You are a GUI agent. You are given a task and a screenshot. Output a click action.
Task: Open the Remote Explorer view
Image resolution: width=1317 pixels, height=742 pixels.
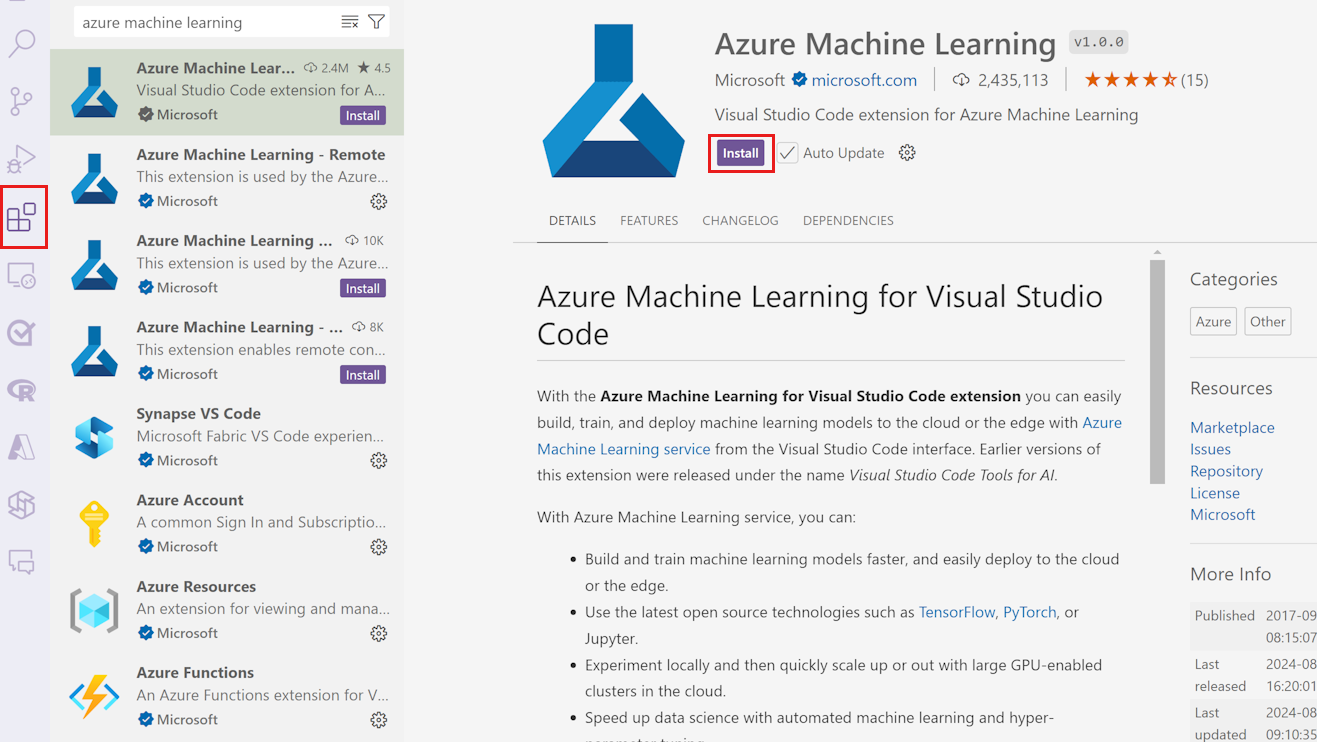pyautogui.click(x=22, y=273)
